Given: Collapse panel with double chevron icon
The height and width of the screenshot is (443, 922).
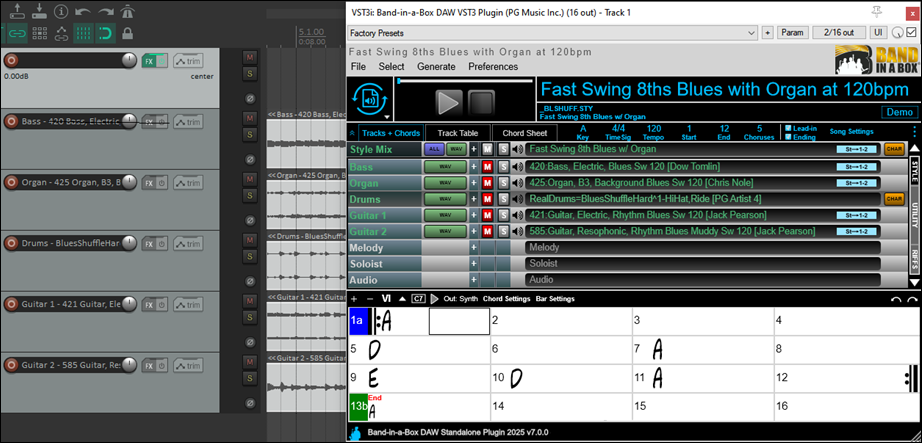Looking at the screenshot, I should 352,134.
